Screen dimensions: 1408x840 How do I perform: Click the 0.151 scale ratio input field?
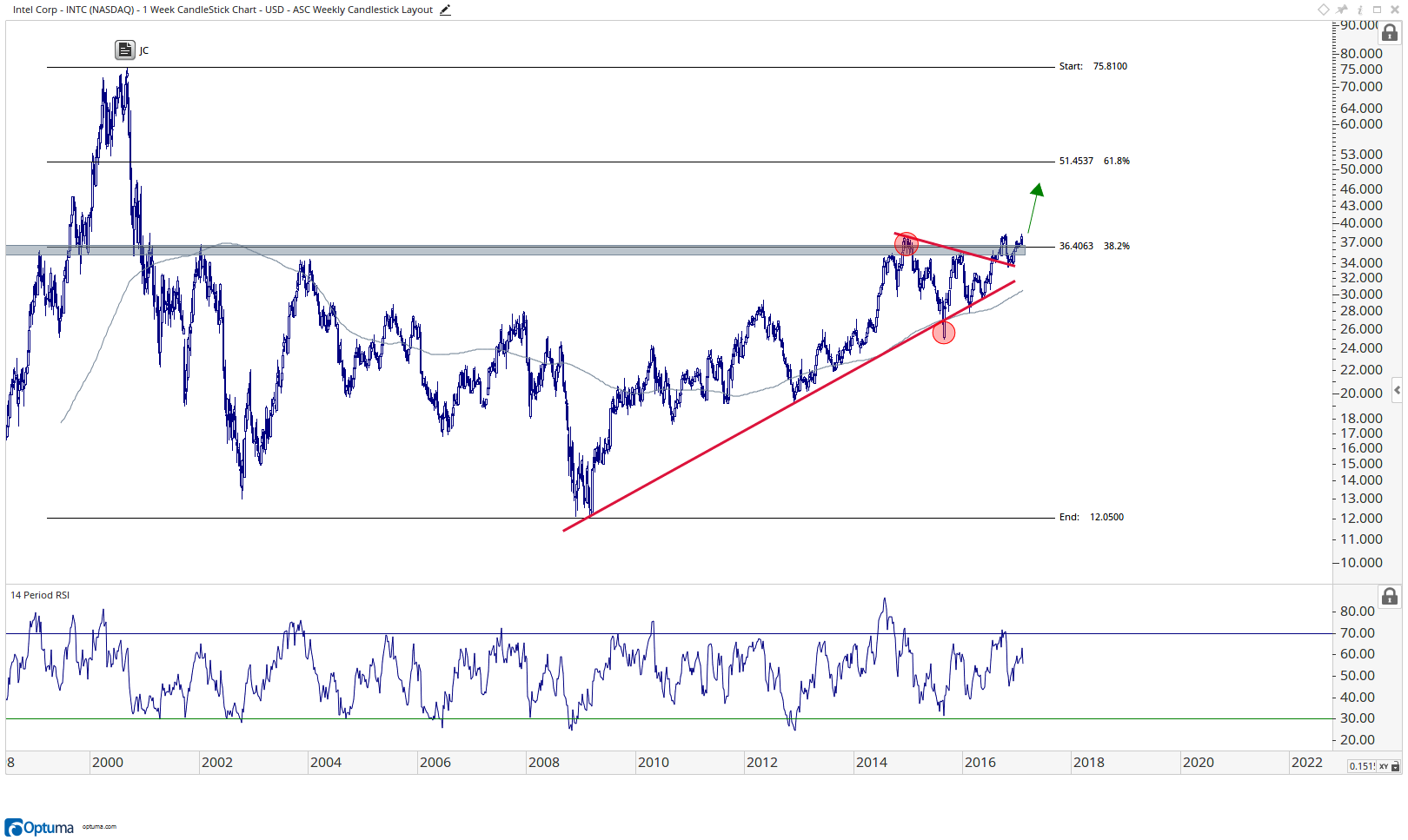coord(1362,766)
